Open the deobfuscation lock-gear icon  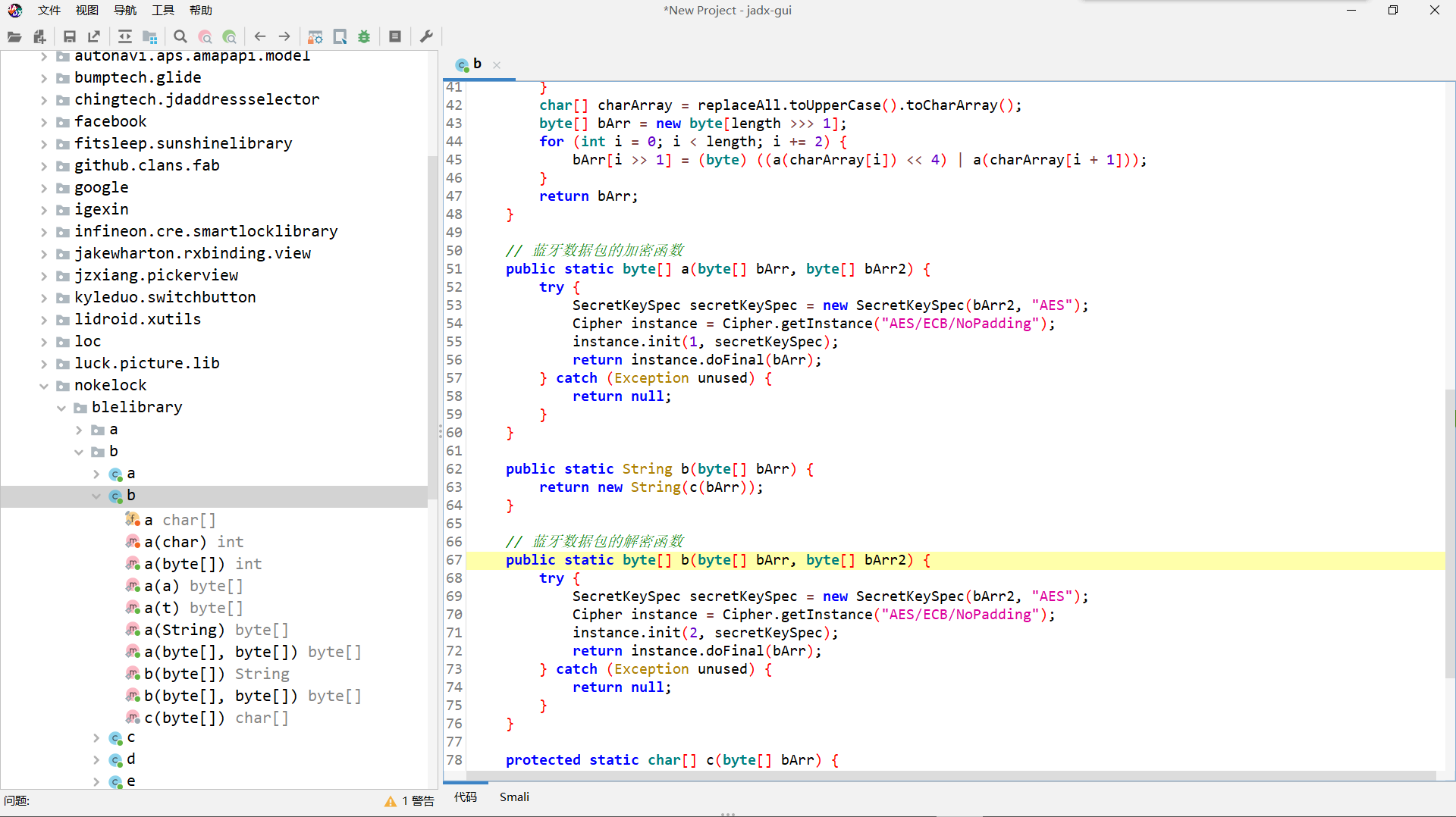(315, 36)
